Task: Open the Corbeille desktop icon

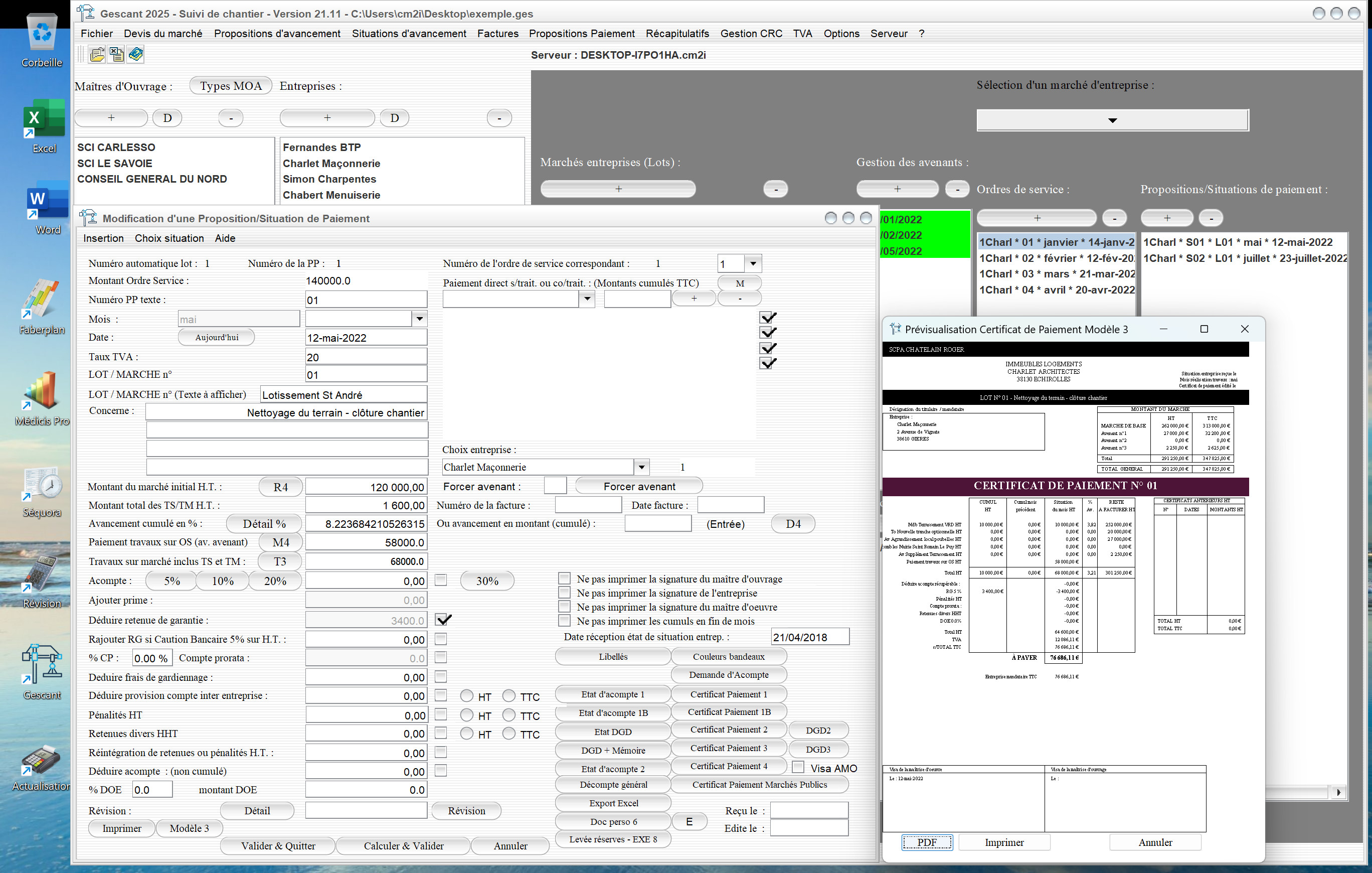Action: (42, 40)
